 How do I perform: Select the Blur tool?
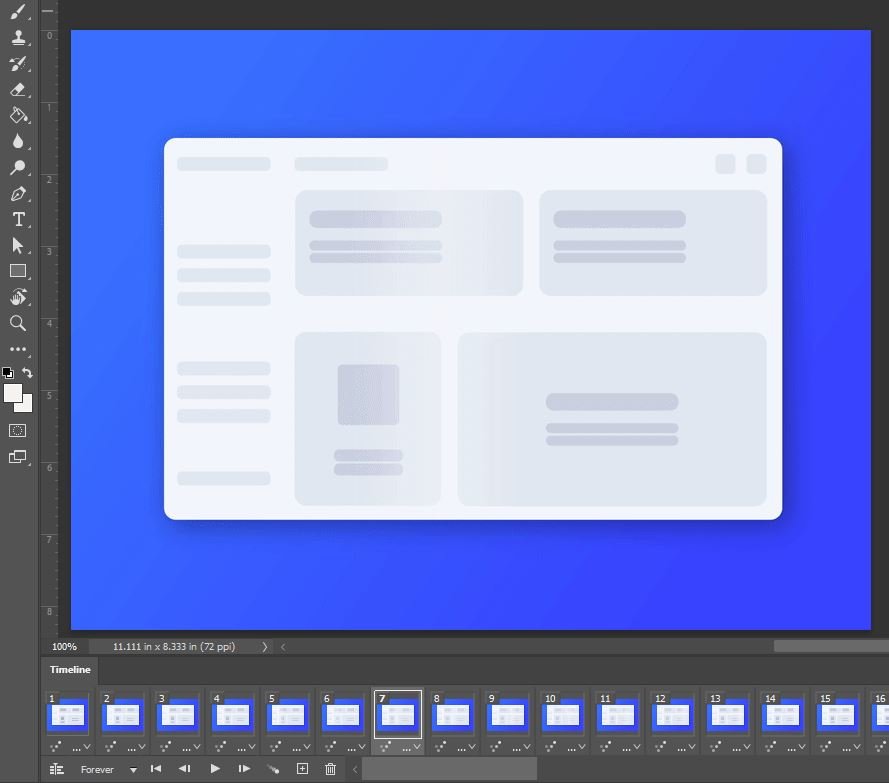18,141
